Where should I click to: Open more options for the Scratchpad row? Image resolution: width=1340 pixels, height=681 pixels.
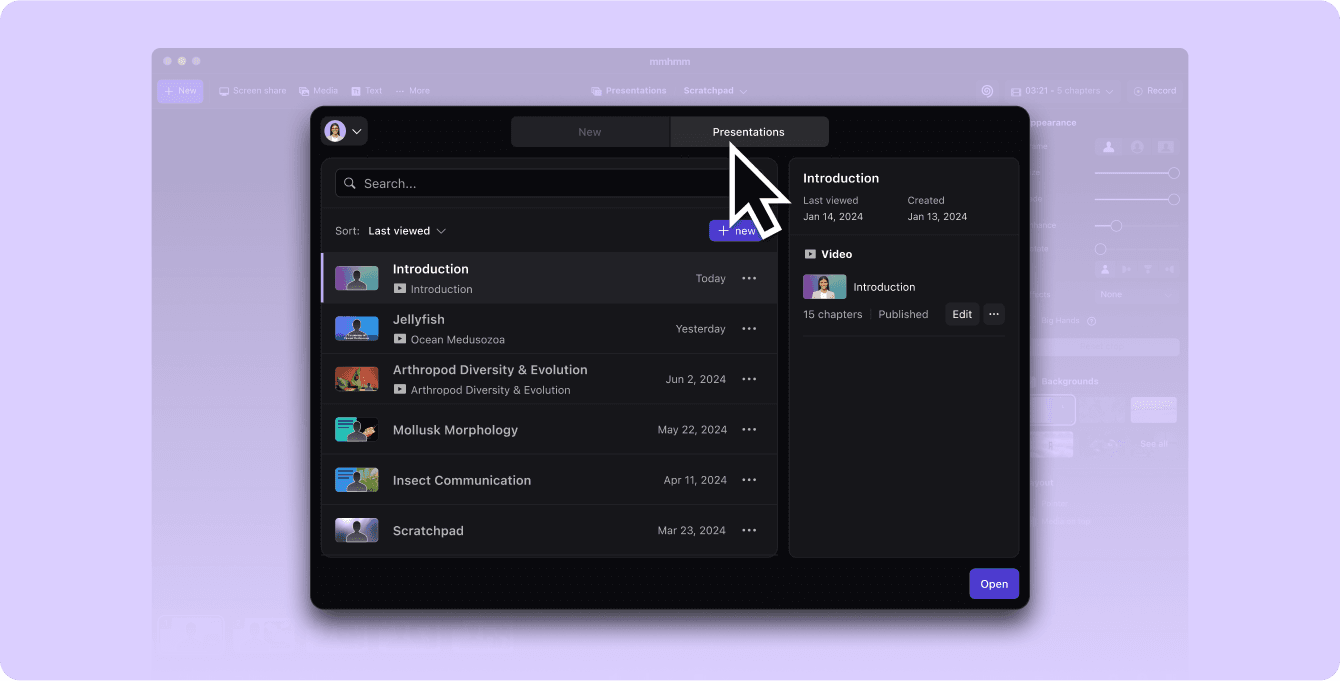pyautogui.click(x=749, y=531)
